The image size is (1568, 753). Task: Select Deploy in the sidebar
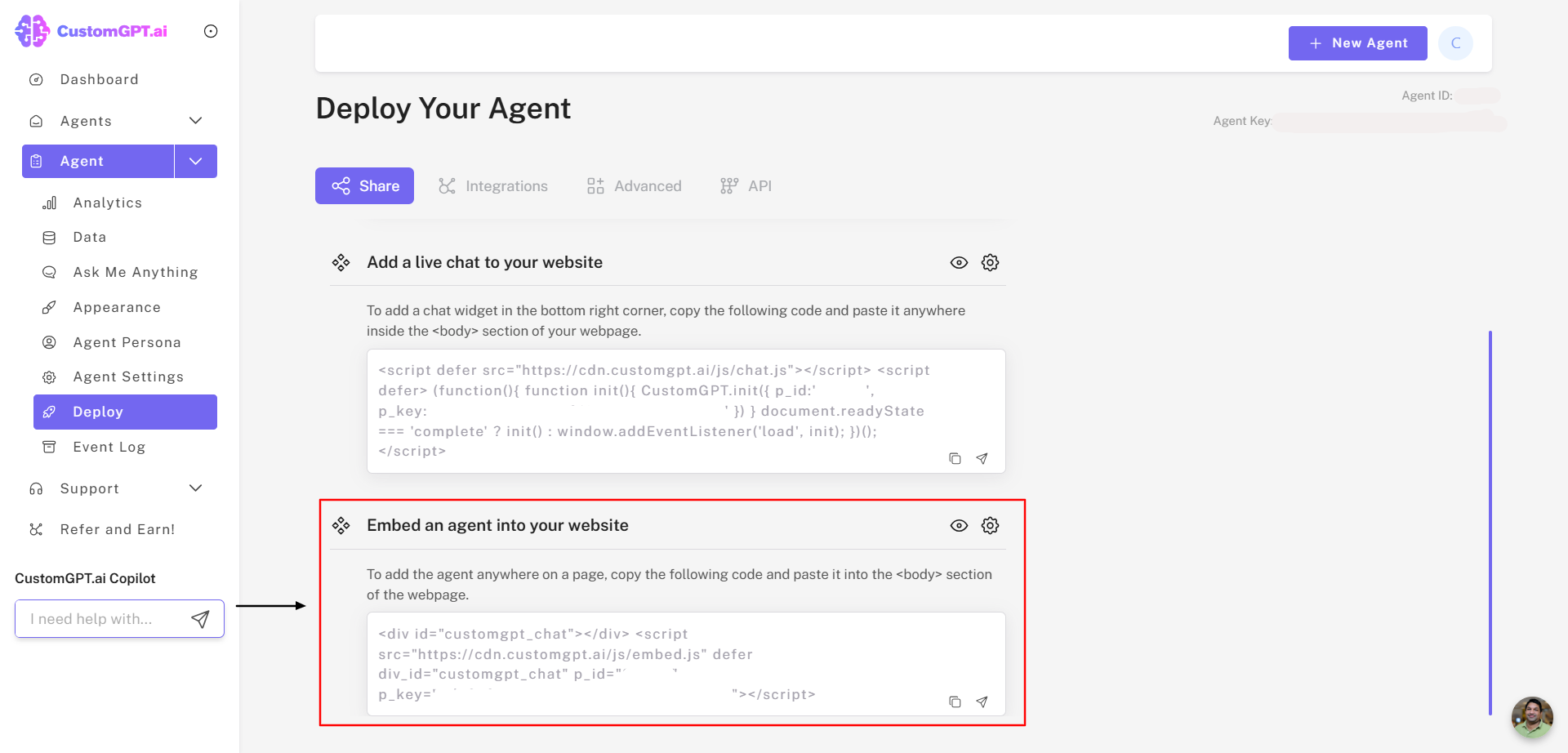[125, 412]
